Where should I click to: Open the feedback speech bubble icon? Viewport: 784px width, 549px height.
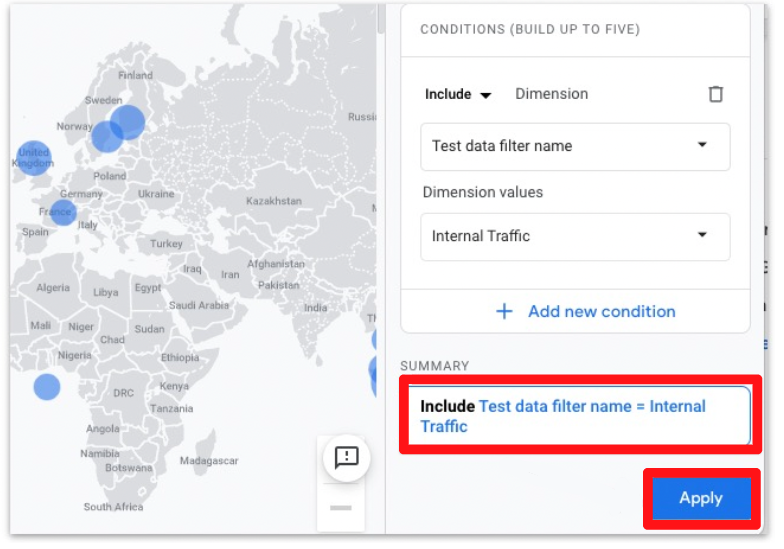coord(346,458)
